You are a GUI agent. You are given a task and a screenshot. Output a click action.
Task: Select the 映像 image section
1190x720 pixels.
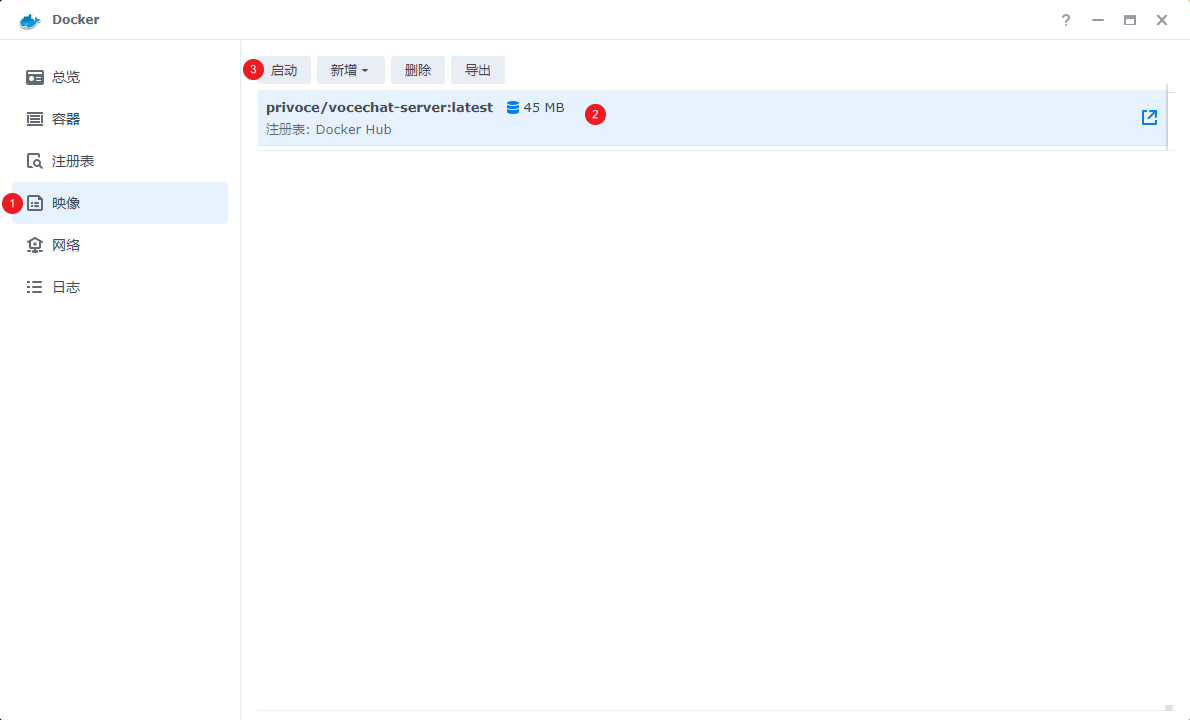tap(120, 203)
